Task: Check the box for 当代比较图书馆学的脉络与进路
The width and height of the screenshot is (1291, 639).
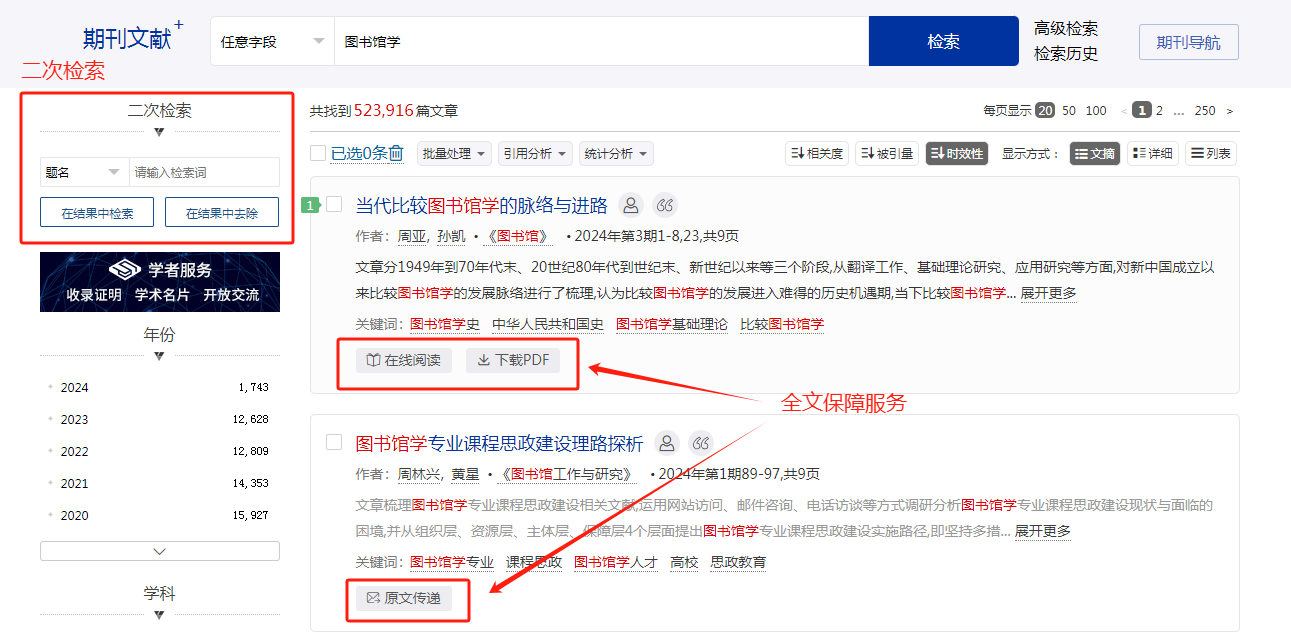Action: click(334, 205)
